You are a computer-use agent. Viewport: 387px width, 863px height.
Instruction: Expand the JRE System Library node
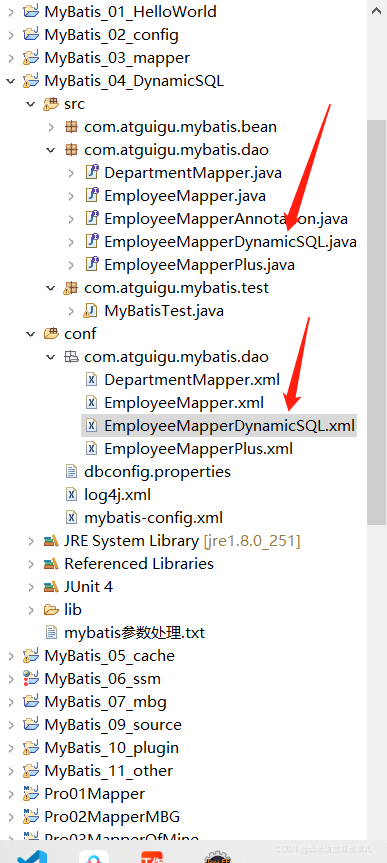(30, 541)
